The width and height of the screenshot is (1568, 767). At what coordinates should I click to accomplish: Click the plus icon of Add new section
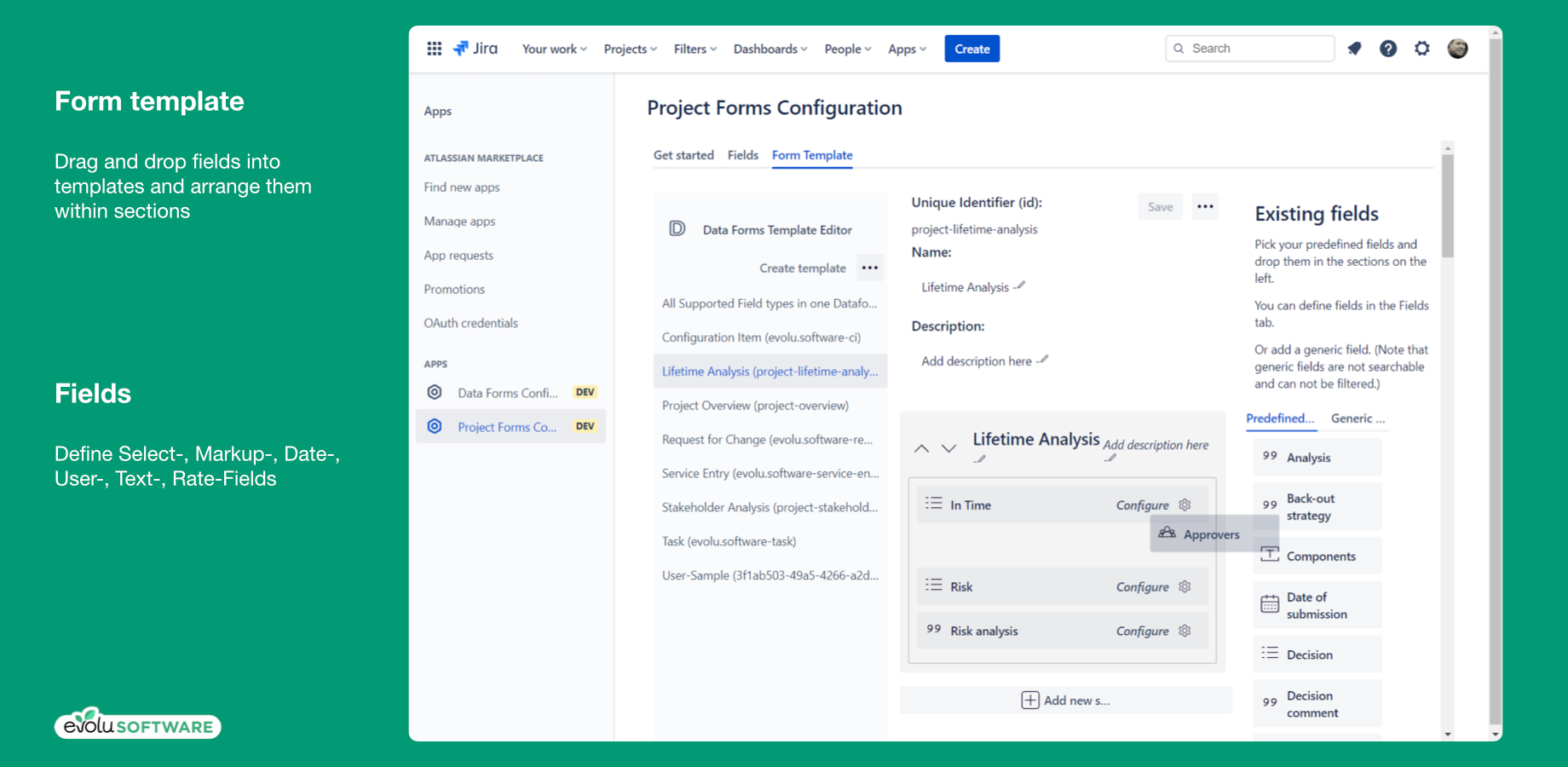1030,700
